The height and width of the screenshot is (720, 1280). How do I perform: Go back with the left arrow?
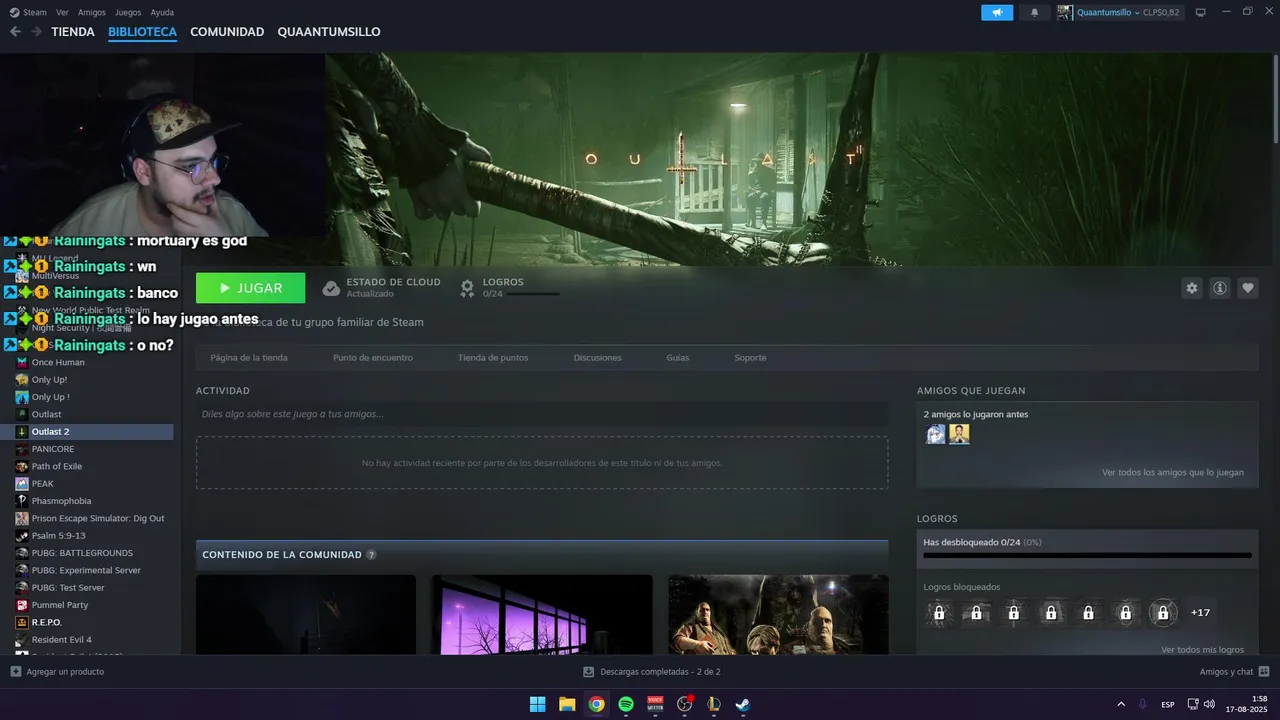pos(15,32)
